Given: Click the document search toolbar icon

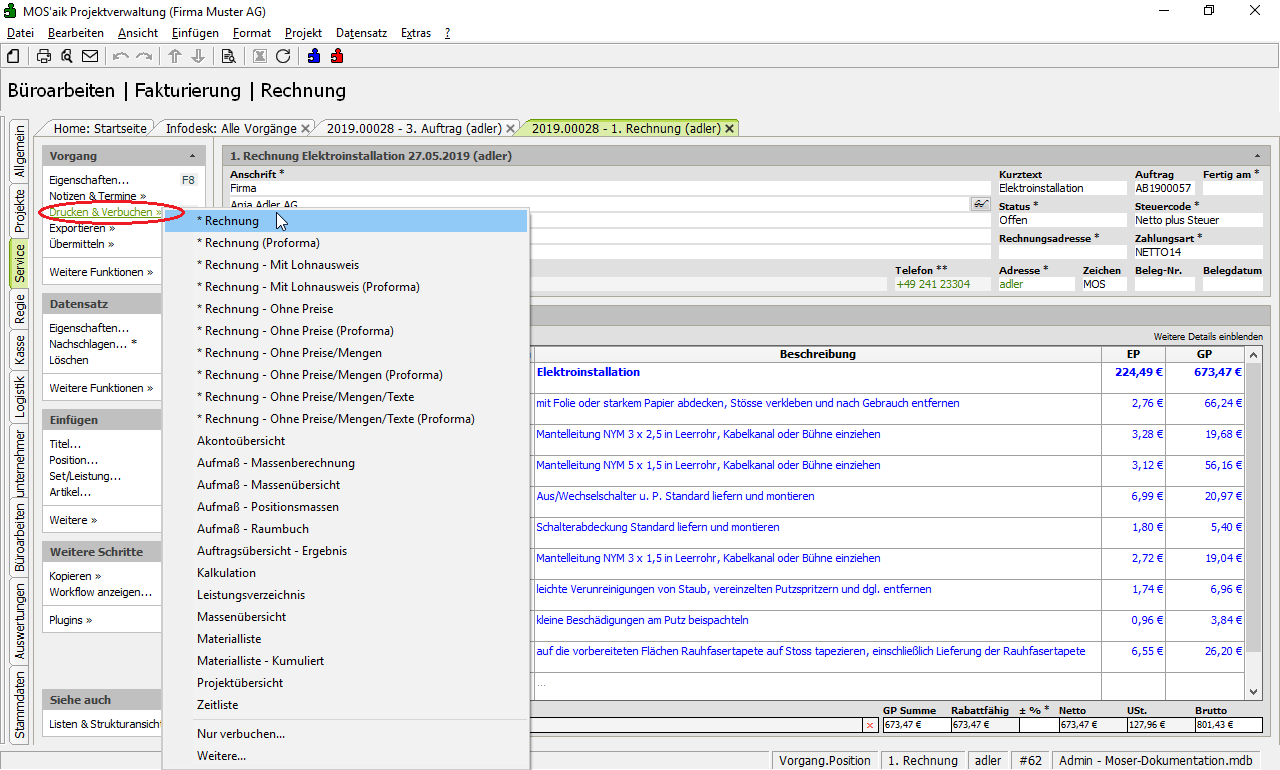Looking at the screenshot, I should (228, 56).
